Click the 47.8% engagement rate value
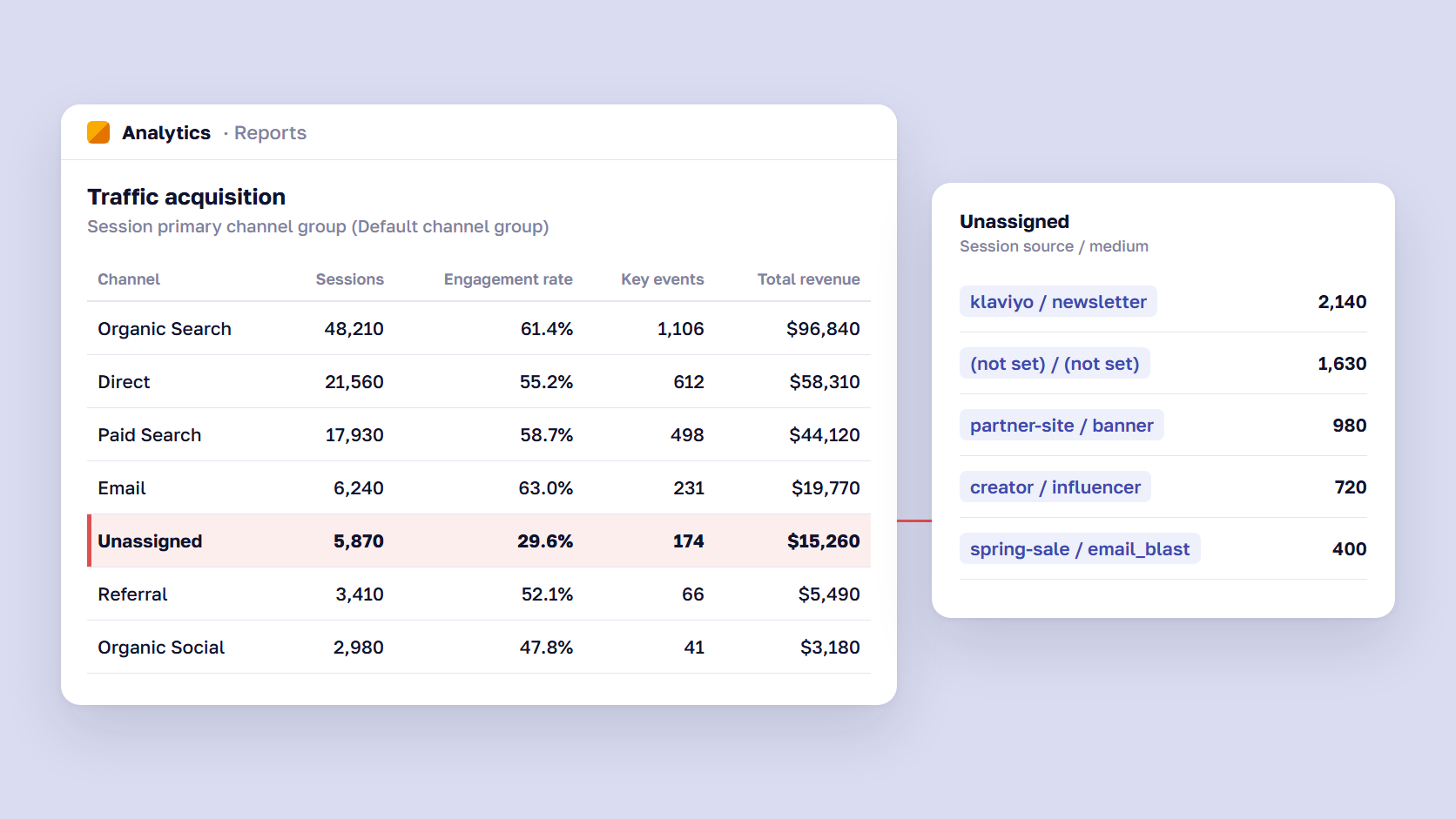The width and height of the screenshot is (1456, 819). [546, 648]
